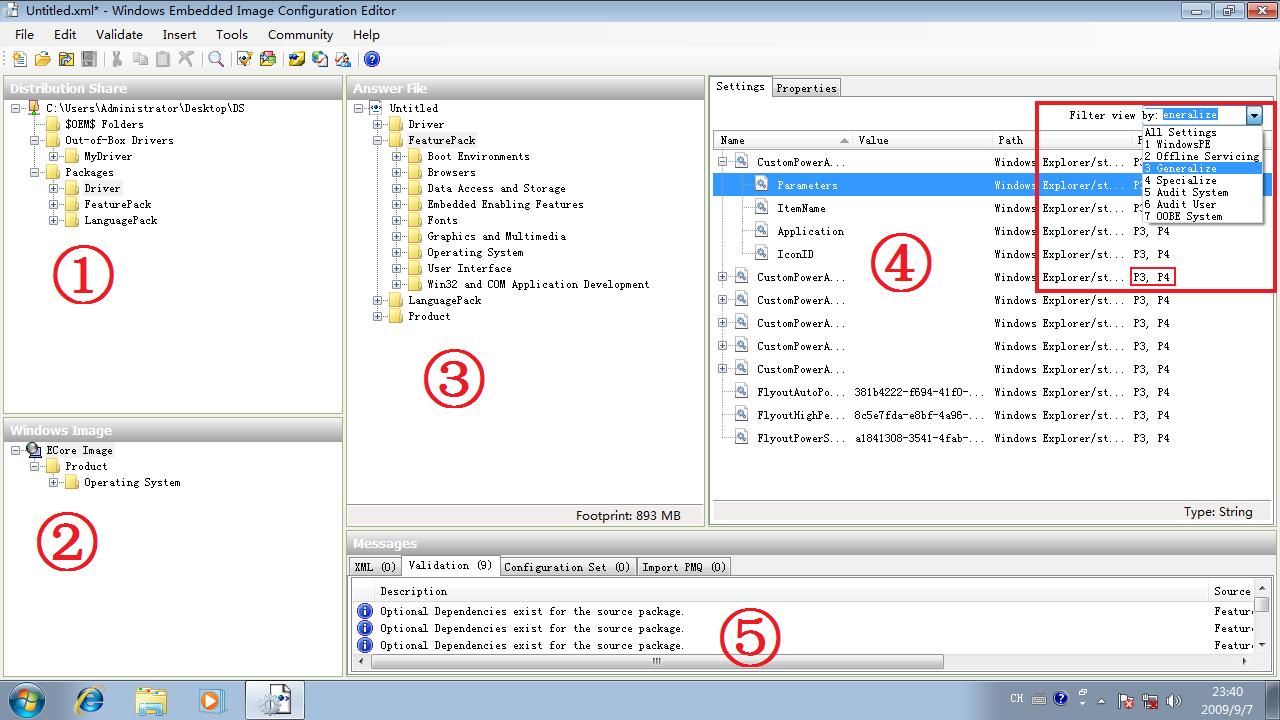Image resolution: width=1280 pixels, height=720 pixels.
Task: Select Embedded Enabling Features tree item
Action: click(x=505, y=204)
